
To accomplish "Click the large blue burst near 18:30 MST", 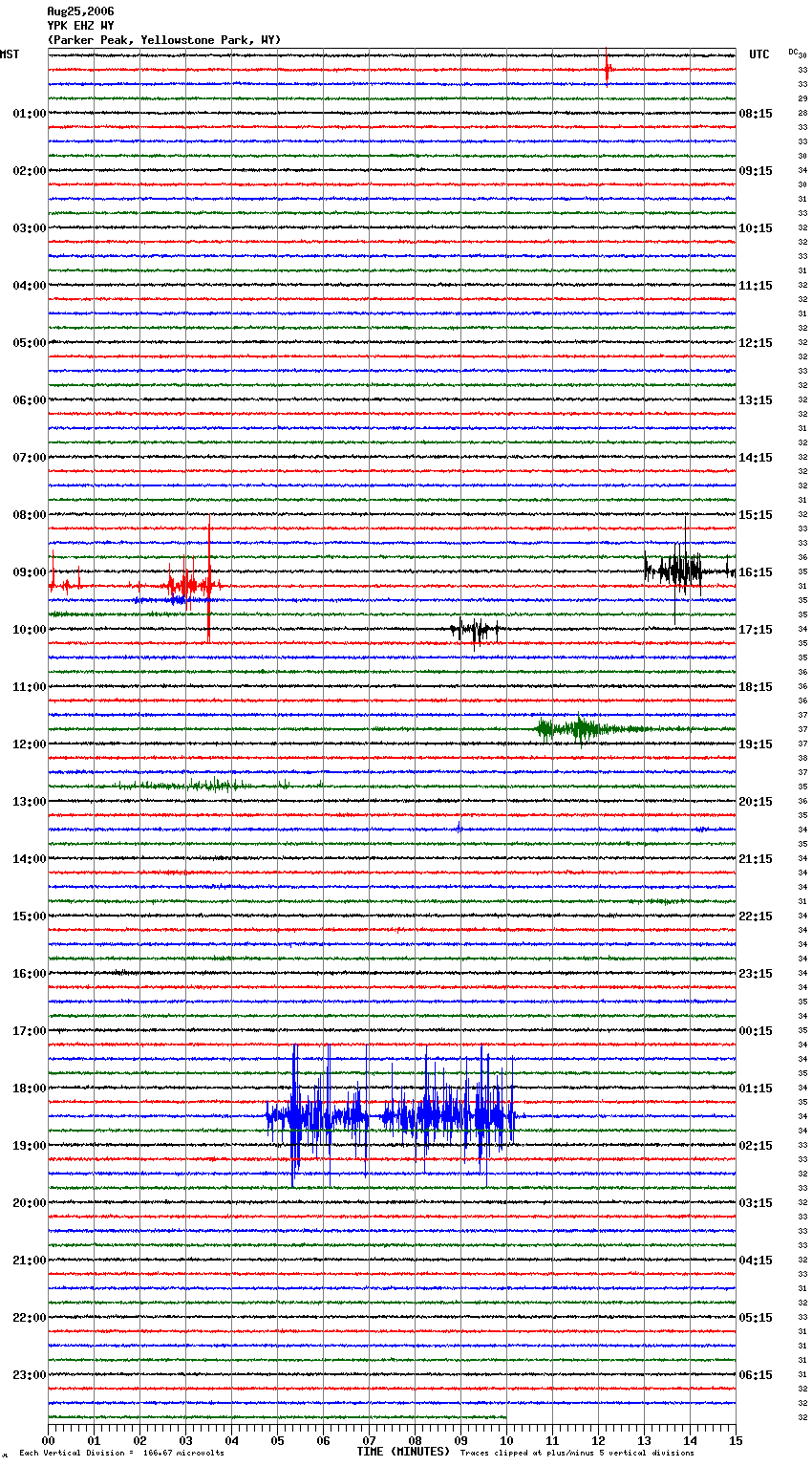I will tap(392, 1115).
